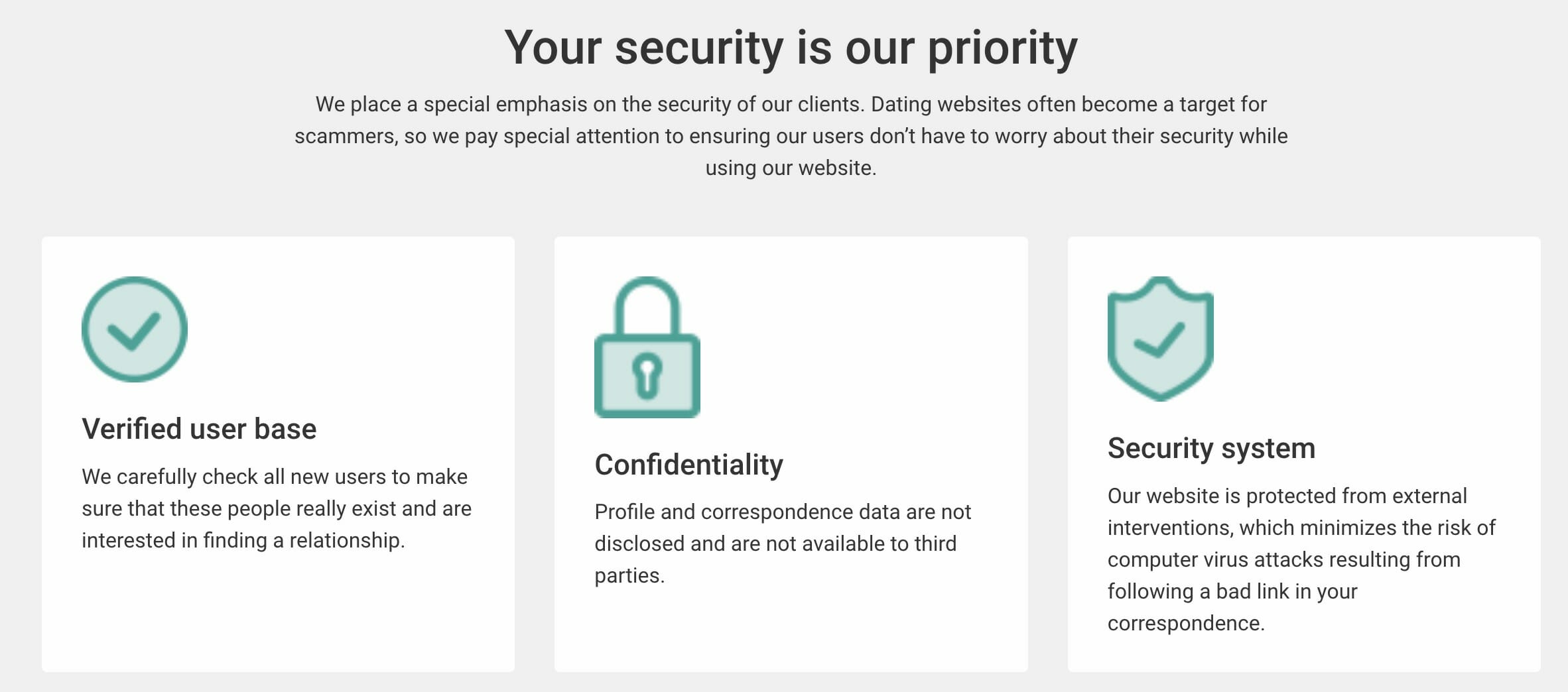Select the 'Verified user base' heading
Viewport: 1568px width, 692px height.
pos(199,429)
